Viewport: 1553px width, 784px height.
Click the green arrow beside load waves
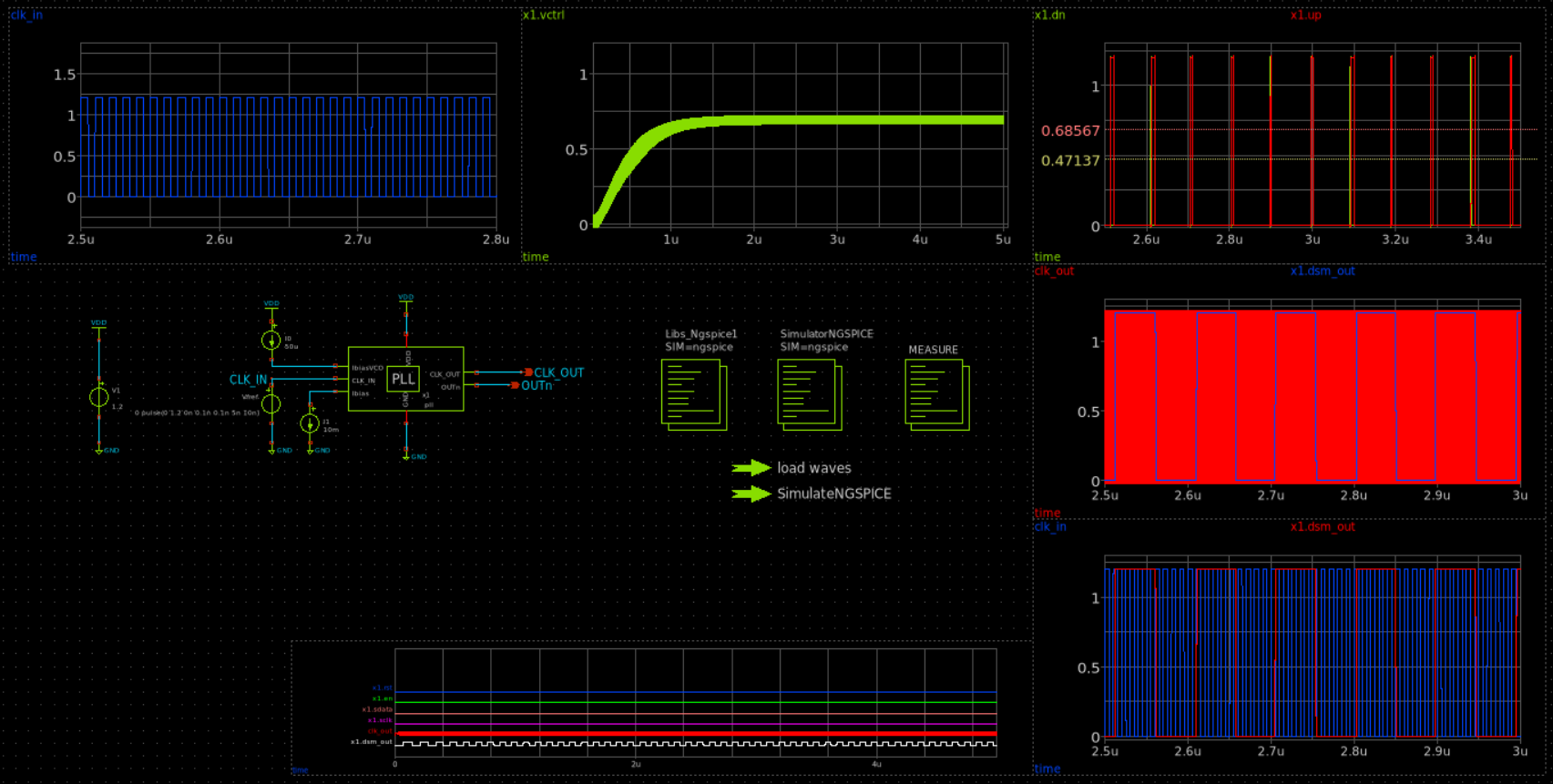tap(751, 468)
